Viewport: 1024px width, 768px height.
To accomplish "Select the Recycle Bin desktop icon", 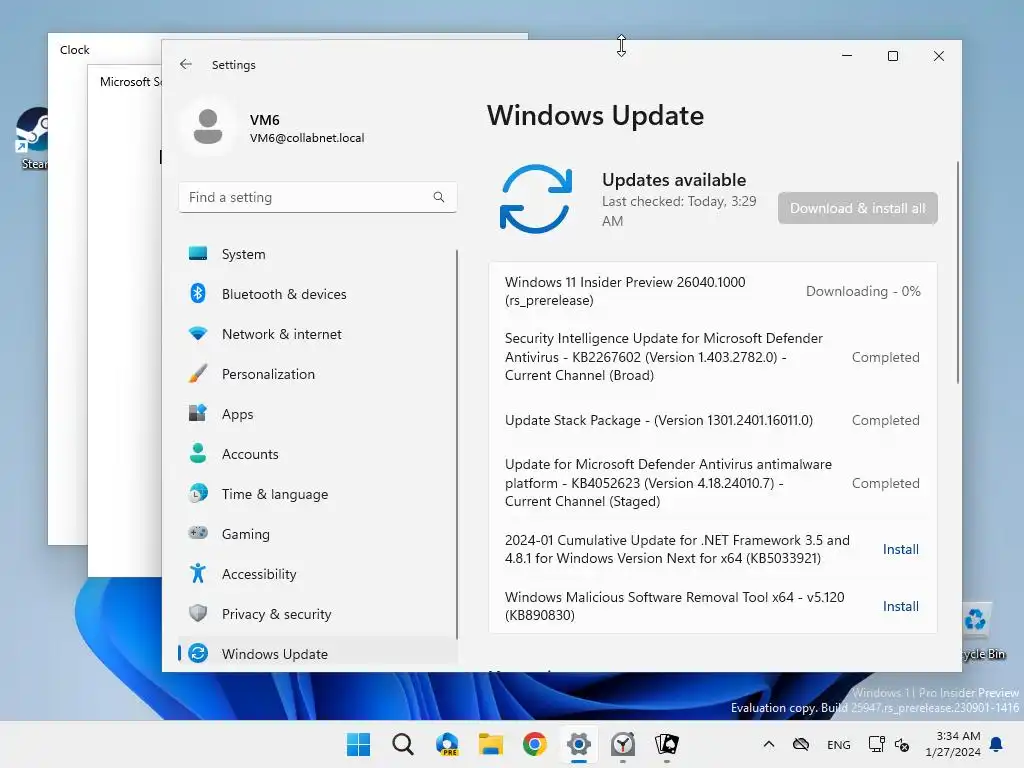I will (982, 632).
